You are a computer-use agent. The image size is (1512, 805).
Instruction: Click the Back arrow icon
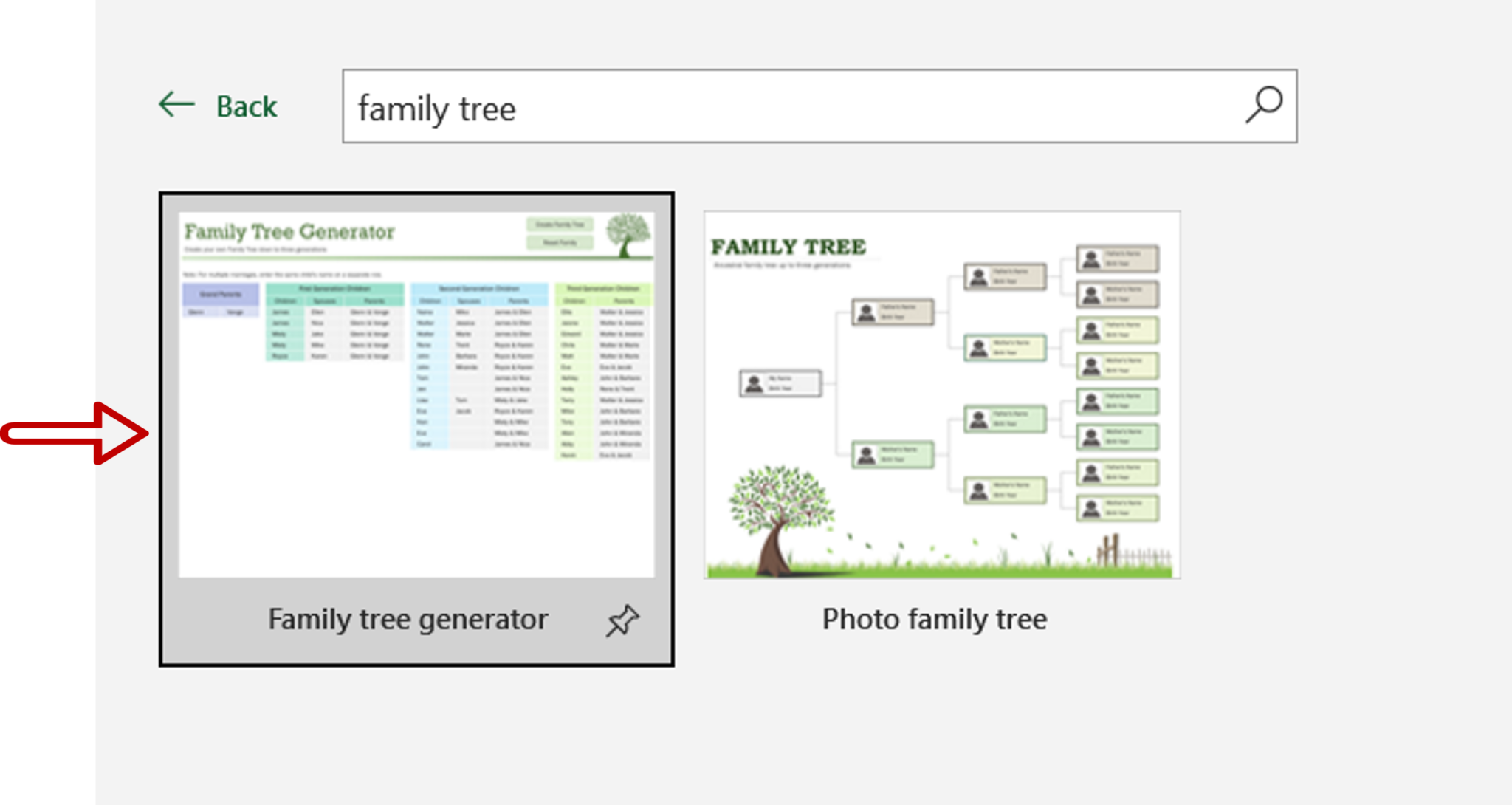pos(176,105)
